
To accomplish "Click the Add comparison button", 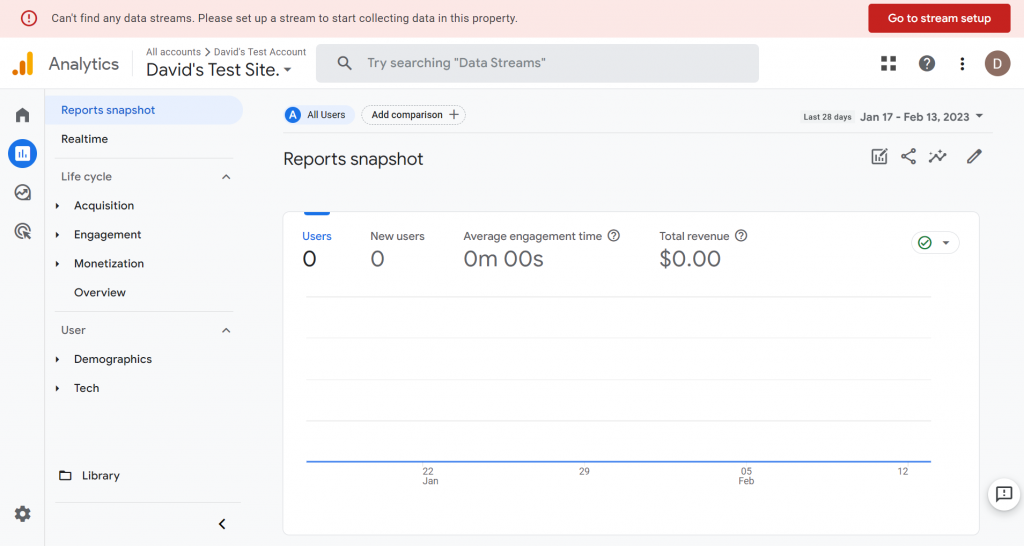I will [x=414, y=115].
